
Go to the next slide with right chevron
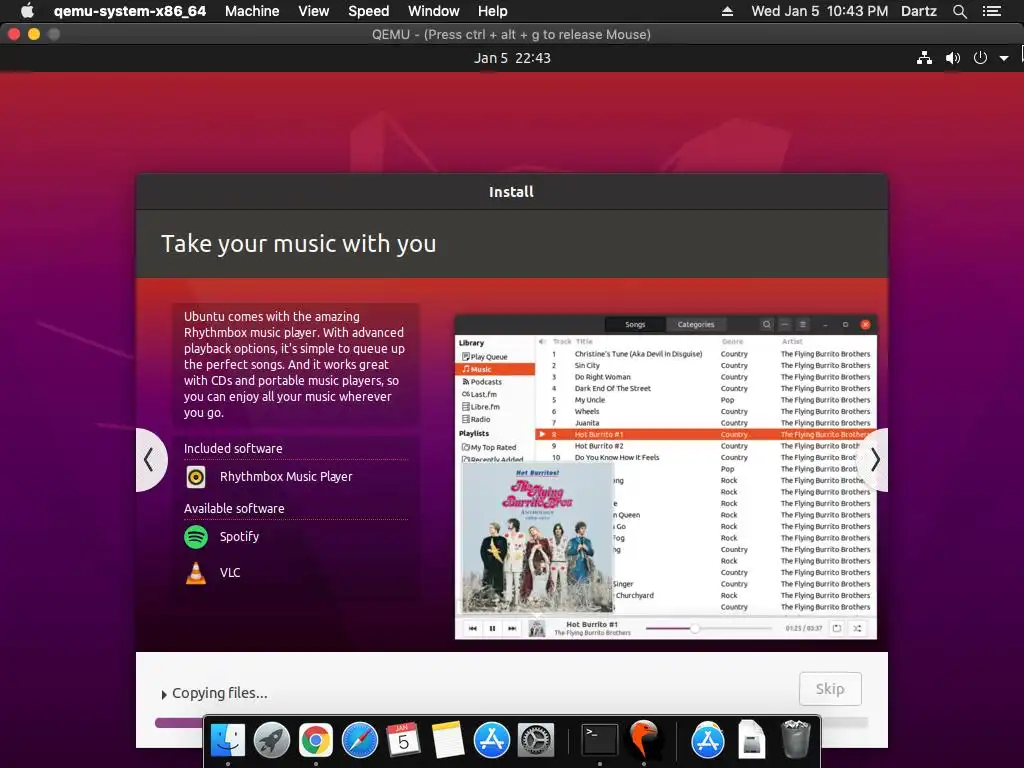click(874, 460)
